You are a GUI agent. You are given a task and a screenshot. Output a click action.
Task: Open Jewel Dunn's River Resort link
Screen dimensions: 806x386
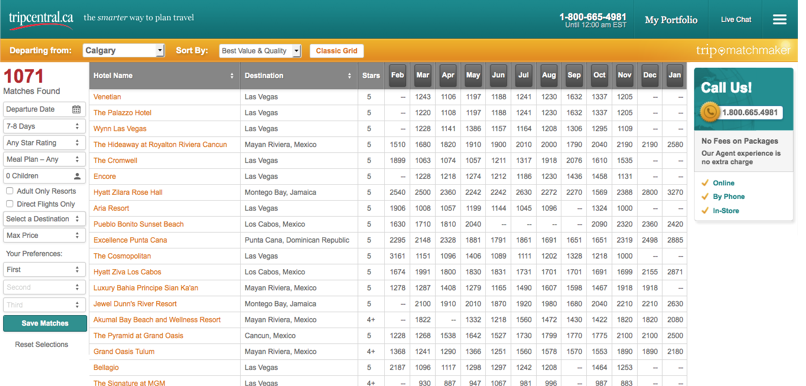tap(135, 304)
